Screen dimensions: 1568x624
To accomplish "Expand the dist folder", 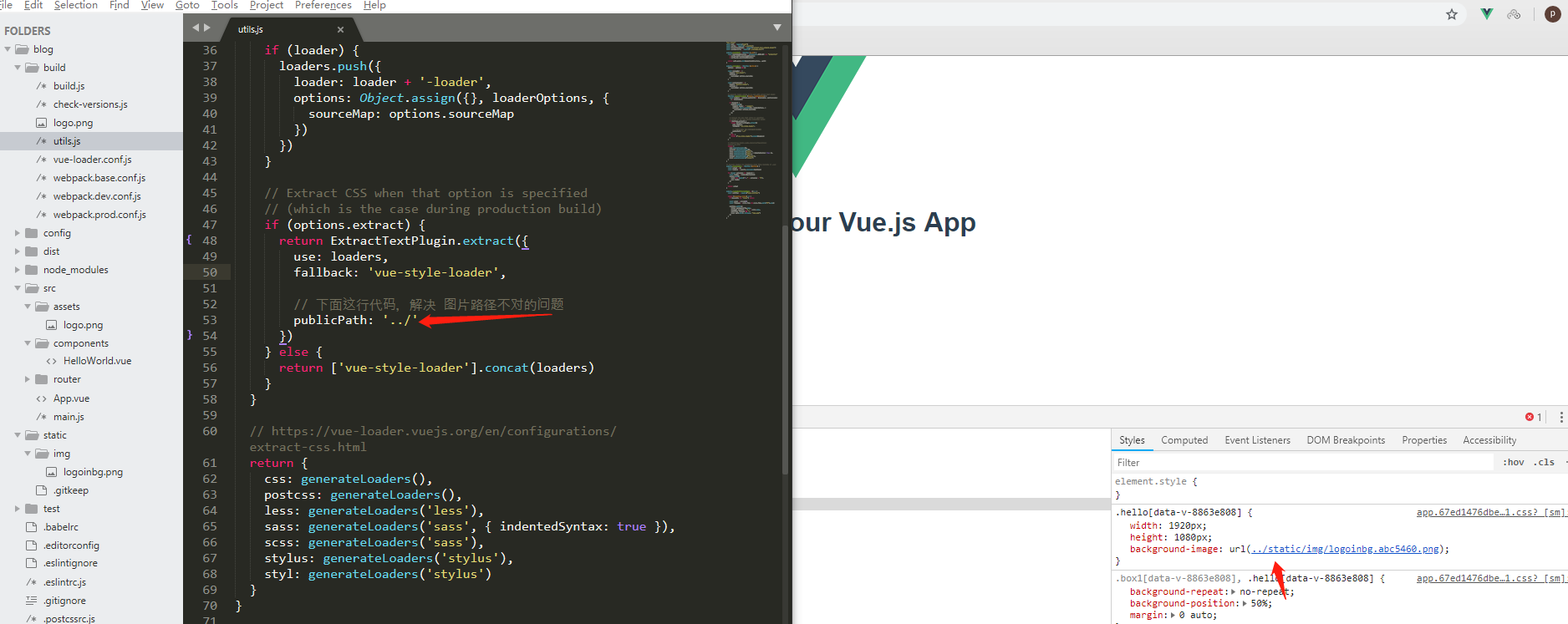I will 18,251.
